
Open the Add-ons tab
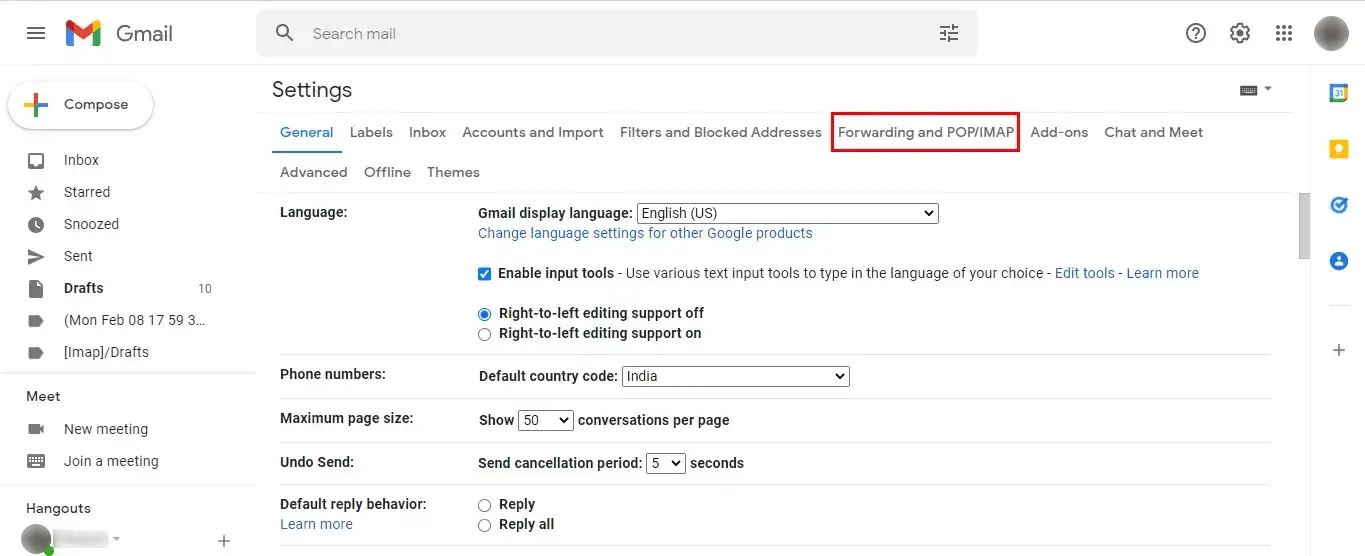[x=1059, y=132]
